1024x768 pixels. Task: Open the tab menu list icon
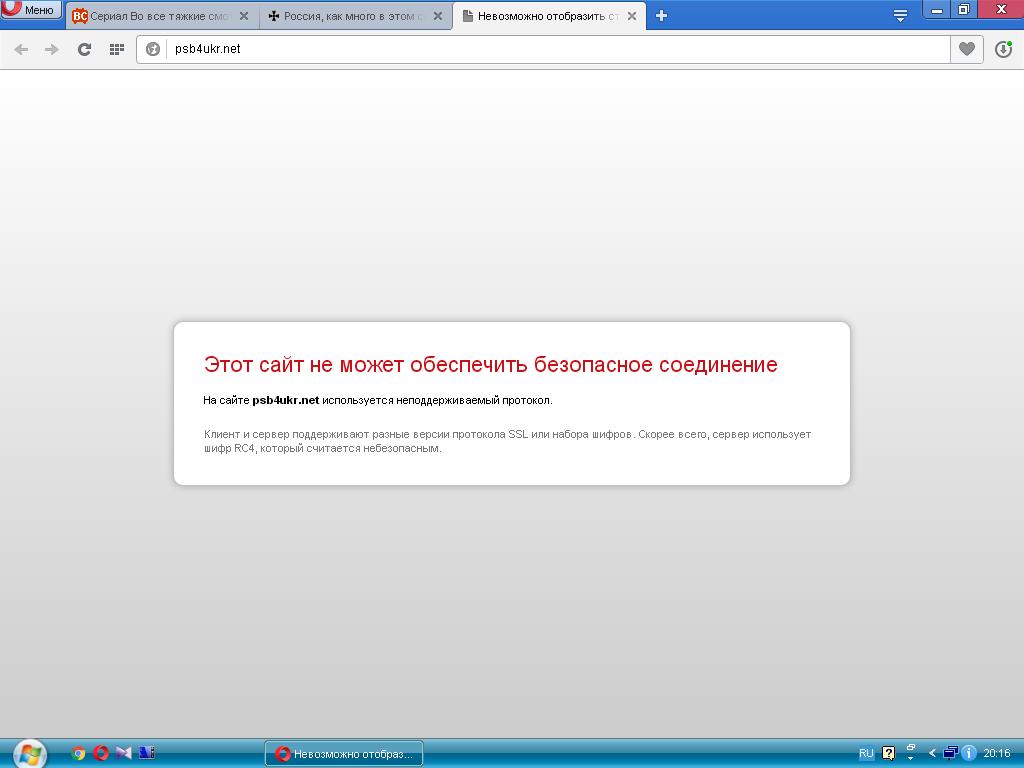900,16
